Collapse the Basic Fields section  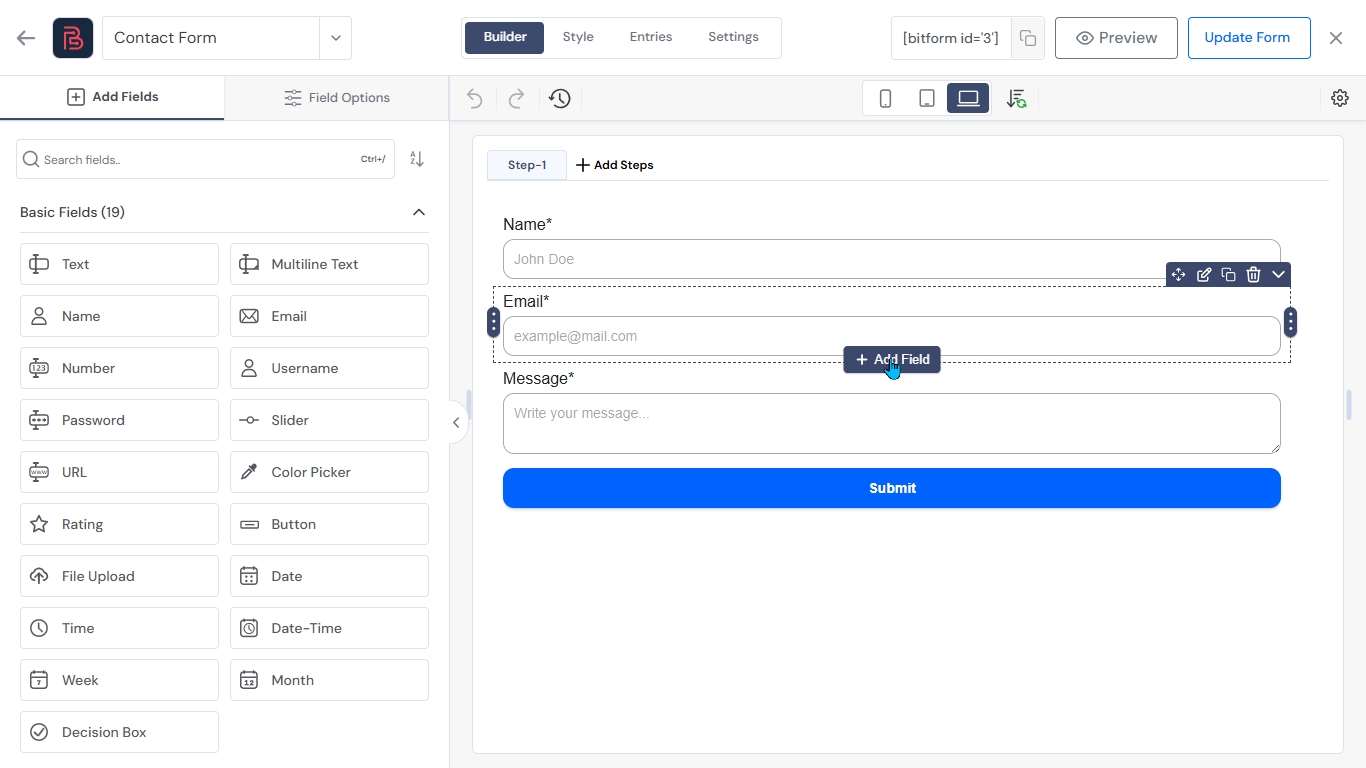[419, 212]
